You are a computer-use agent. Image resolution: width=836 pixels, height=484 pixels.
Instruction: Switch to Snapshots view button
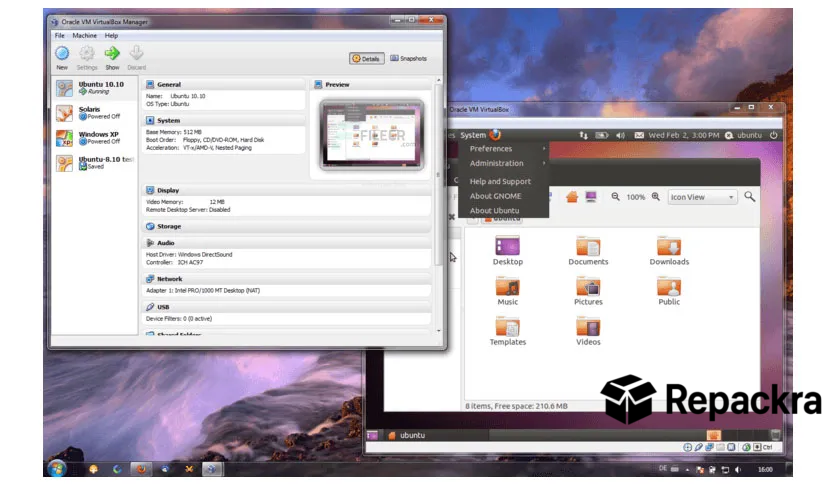click(408, 59)
